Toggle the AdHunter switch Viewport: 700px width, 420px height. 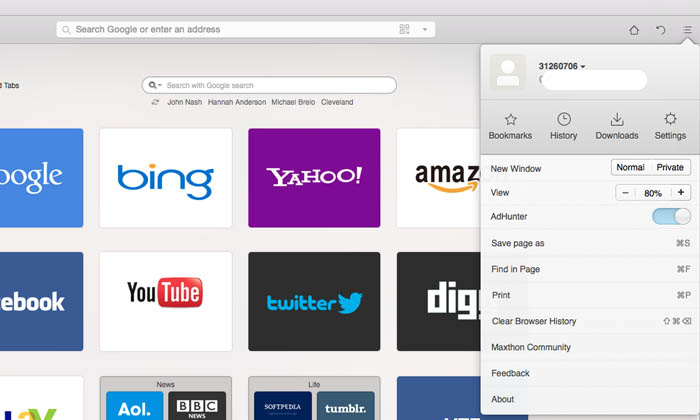pos(671,216)
